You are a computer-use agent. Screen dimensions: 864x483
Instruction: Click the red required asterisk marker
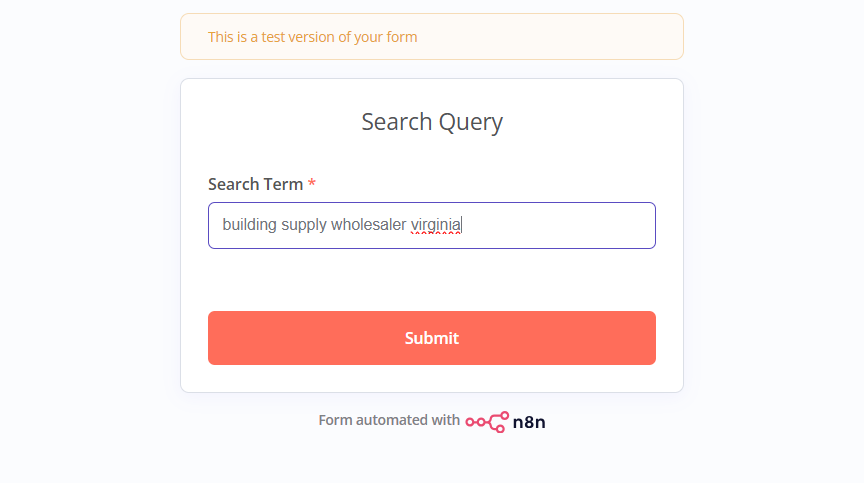(312, 182)
